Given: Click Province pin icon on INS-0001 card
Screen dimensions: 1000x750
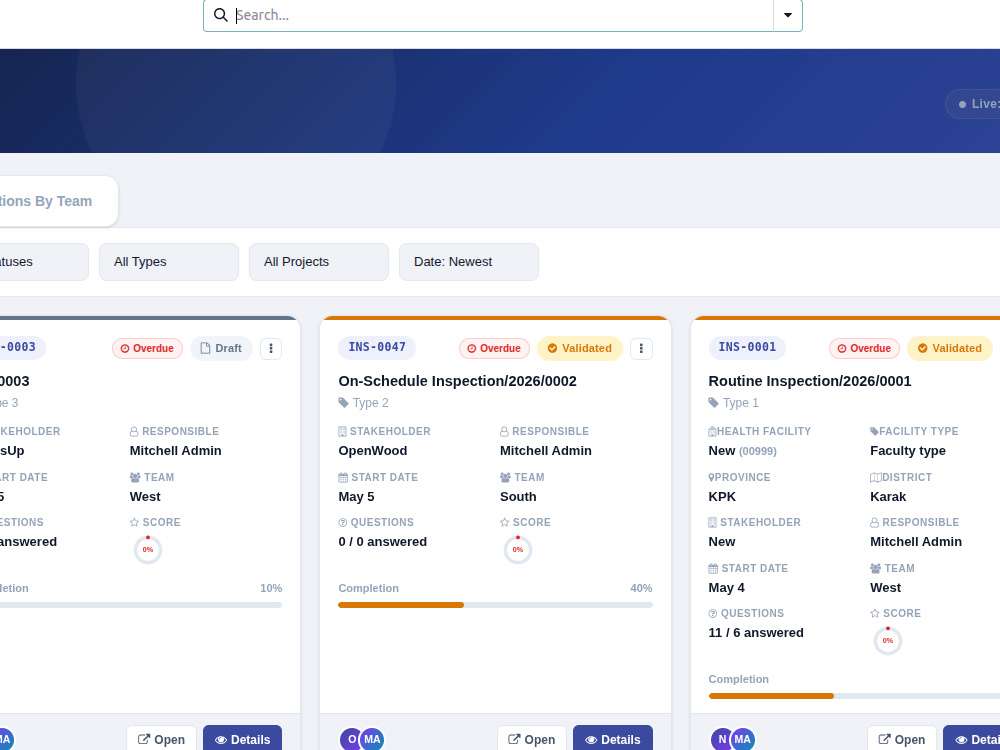Looking at the screenshot, I should click(x=711, y=478).
